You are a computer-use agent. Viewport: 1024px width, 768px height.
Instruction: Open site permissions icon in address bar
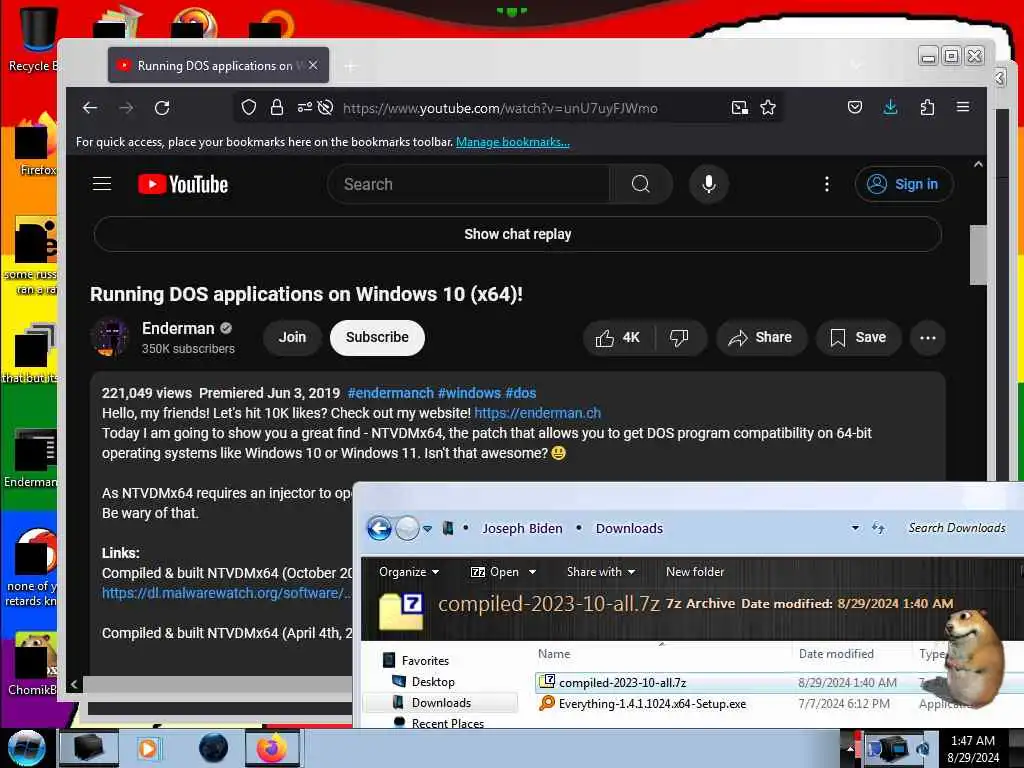304,107
